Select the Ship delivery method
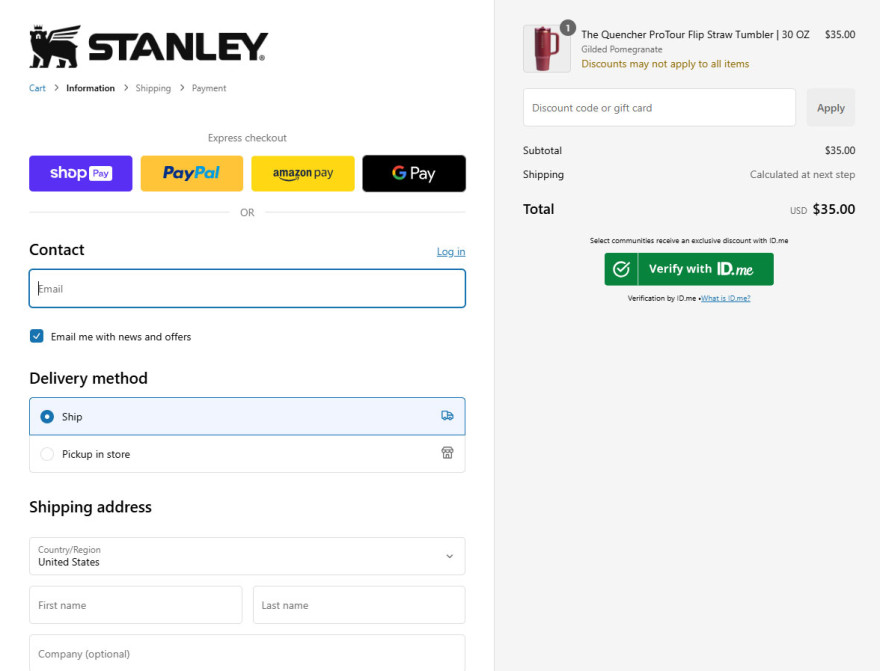The height and width of the screenshot is (671, 880). click(247, 416)
